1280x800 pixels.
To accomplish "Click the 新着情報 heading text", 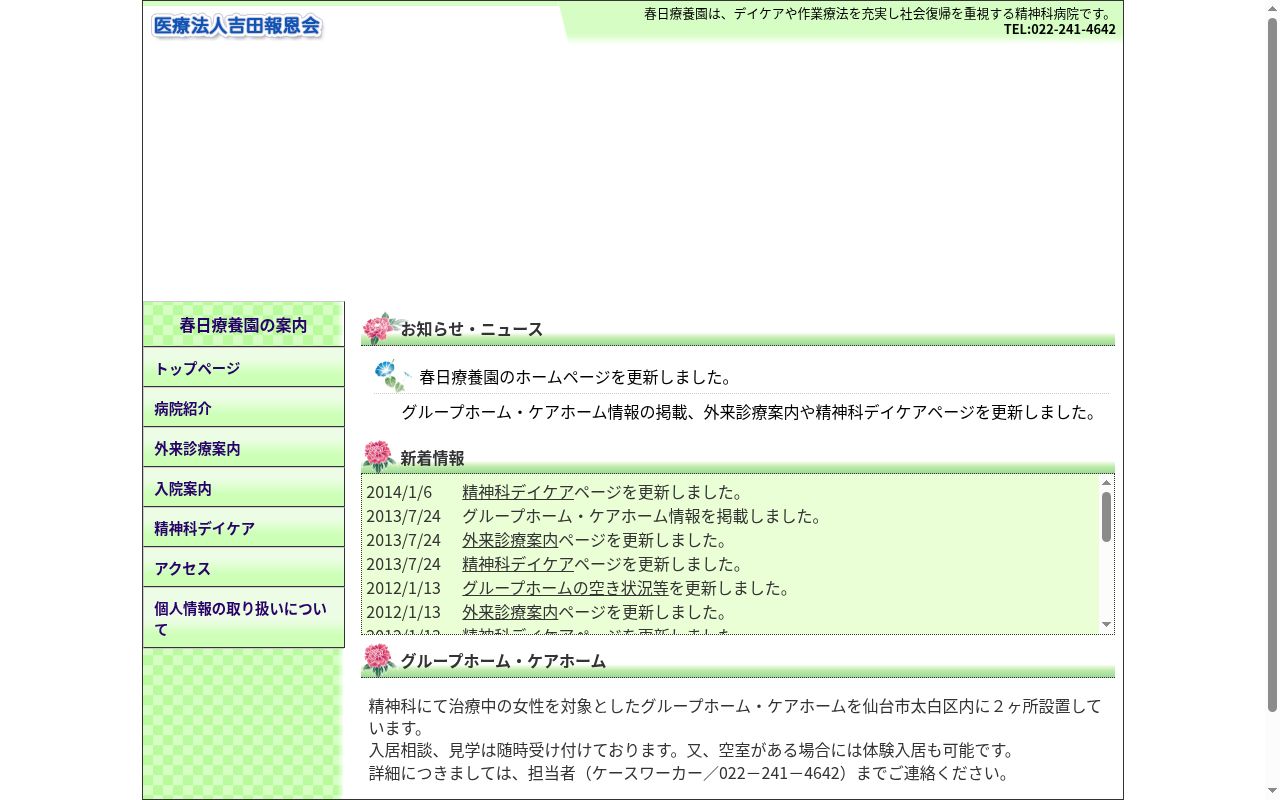I will 432,458.
